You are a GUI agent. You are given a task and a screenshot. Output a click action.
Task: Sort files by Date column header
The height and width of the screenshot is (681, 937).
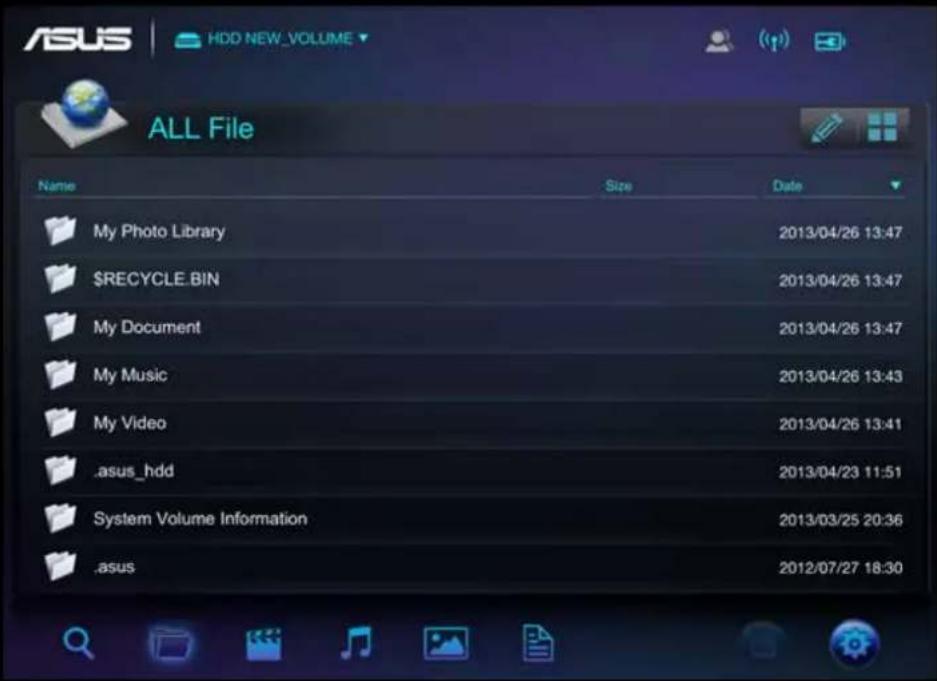point(787,186)
